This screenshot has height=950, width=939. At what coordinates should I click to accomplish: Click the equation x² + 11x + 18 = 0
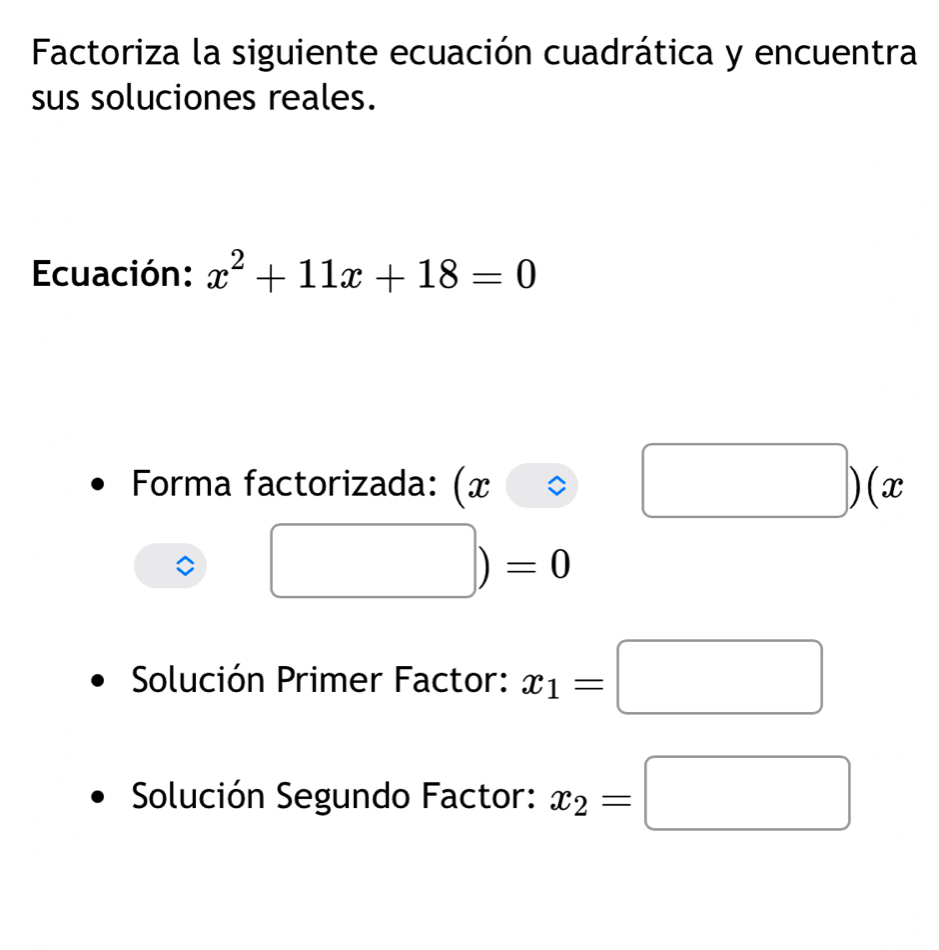[x=370, y=274]
